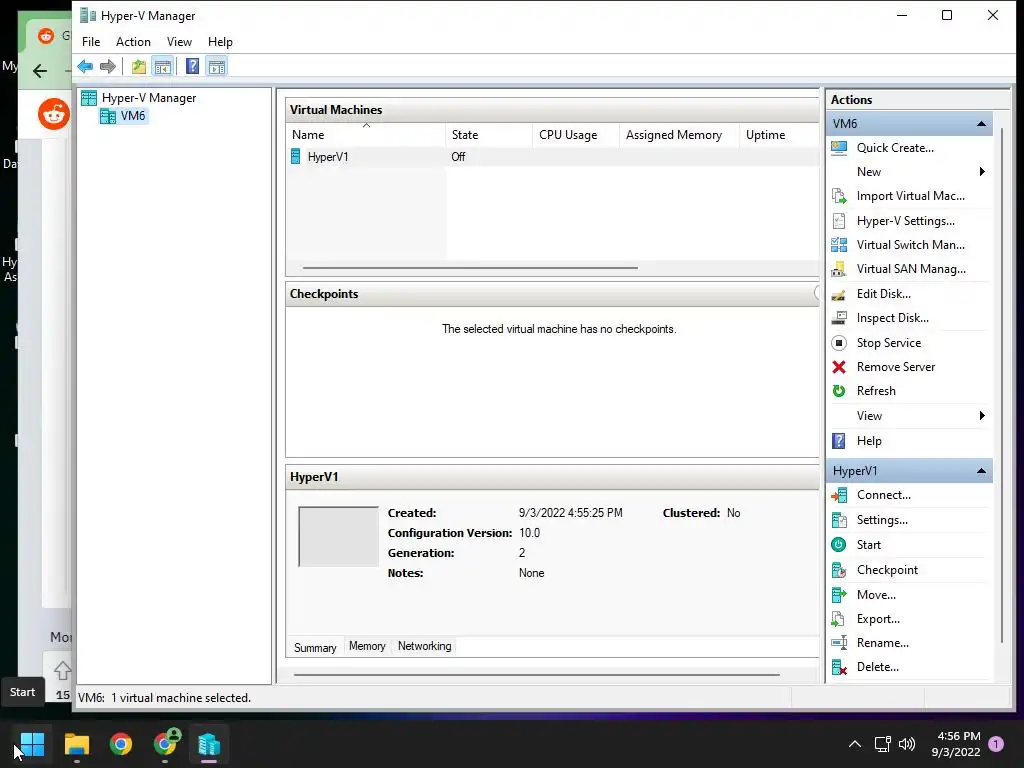Click the Checkpoint icon
This screenshot has width=1024, height=768.
839,570
